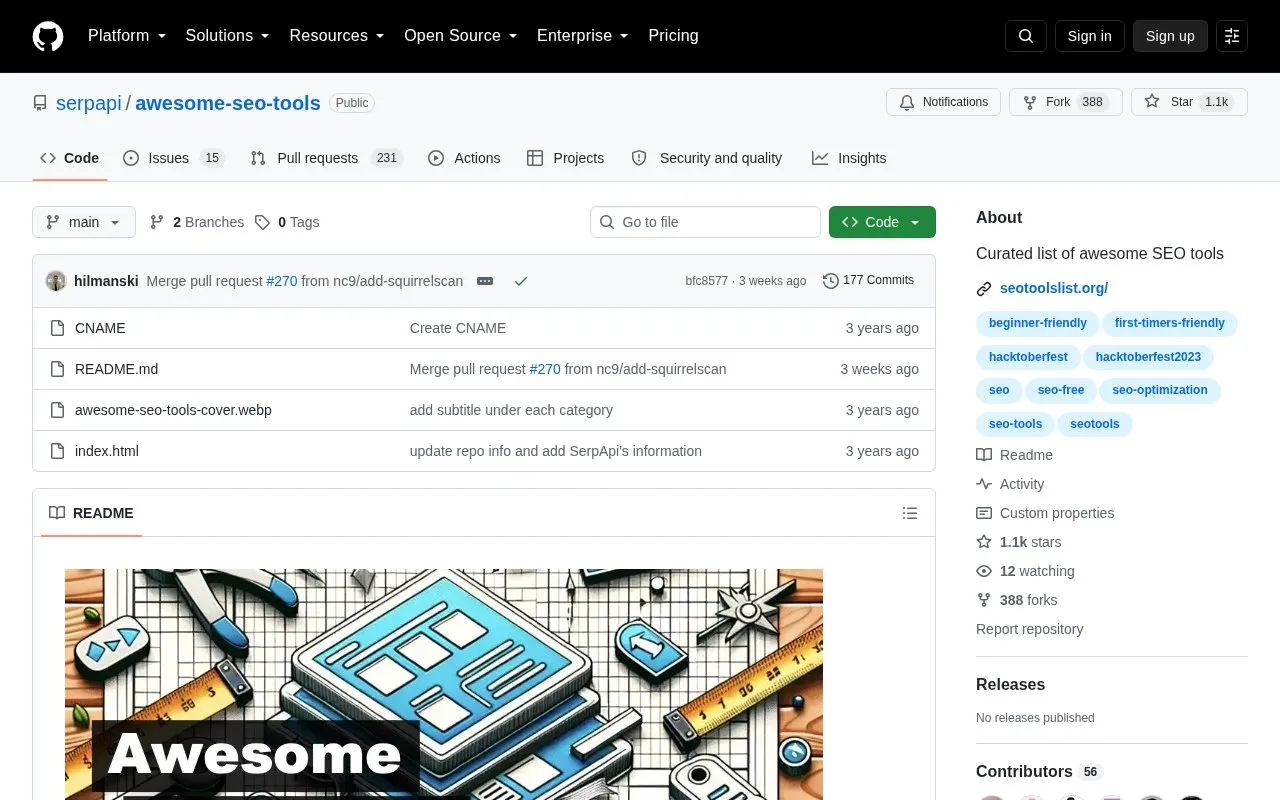
Task: Expand the Platform menu
Action: (127, 36)
